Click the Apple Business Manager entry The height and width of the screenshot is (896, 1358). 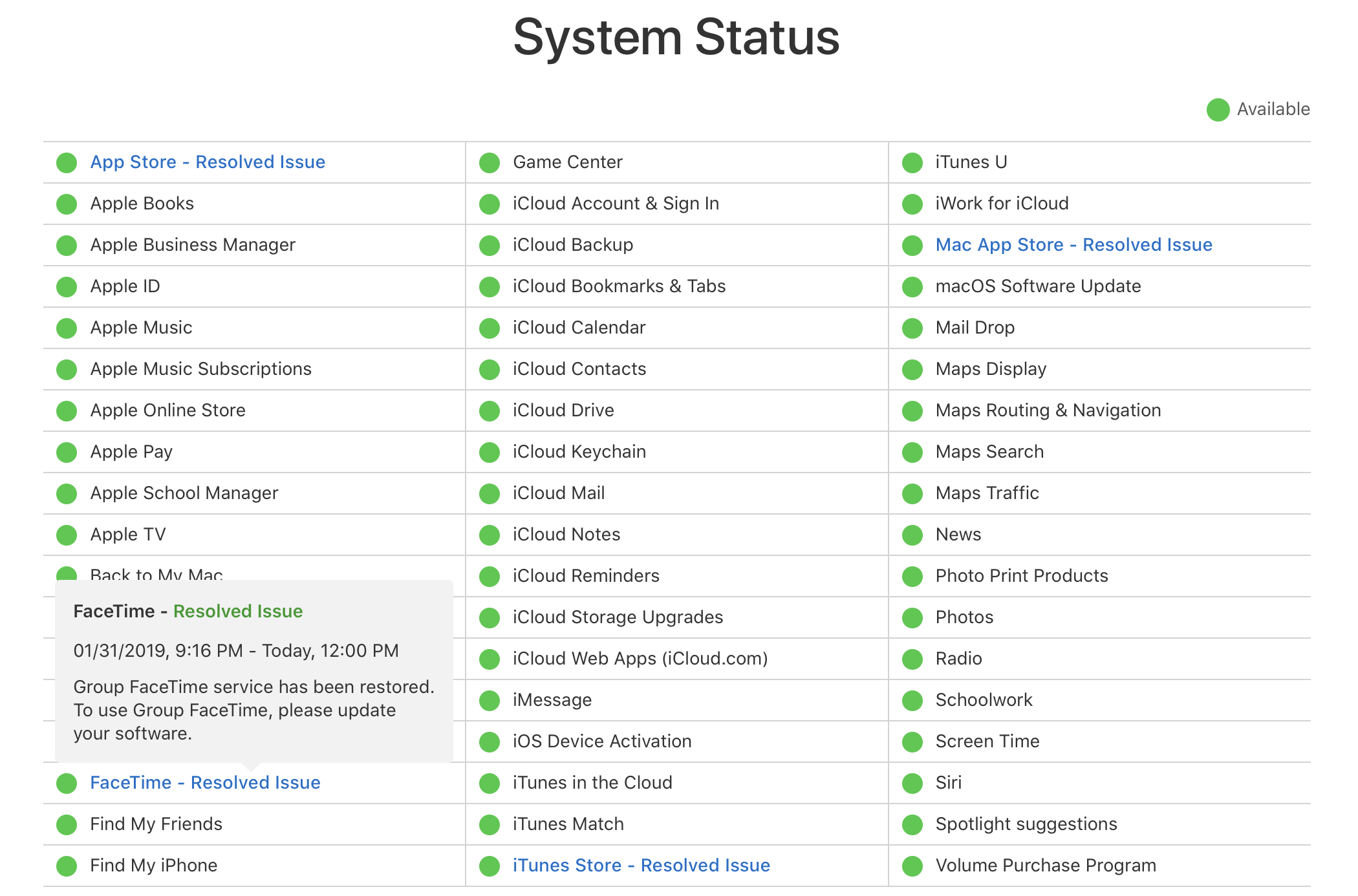tap(193, 245)
